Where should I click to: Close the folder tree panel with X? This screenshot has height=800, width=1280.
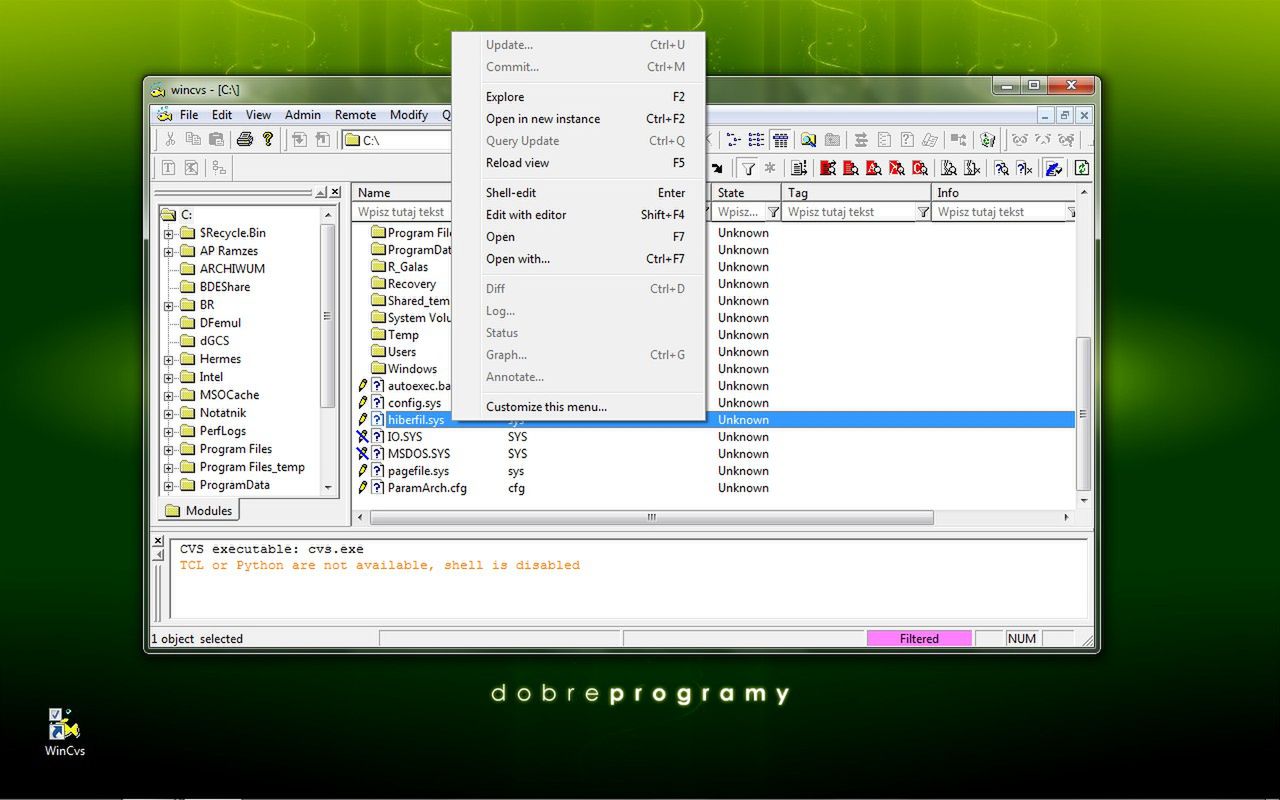335,192
